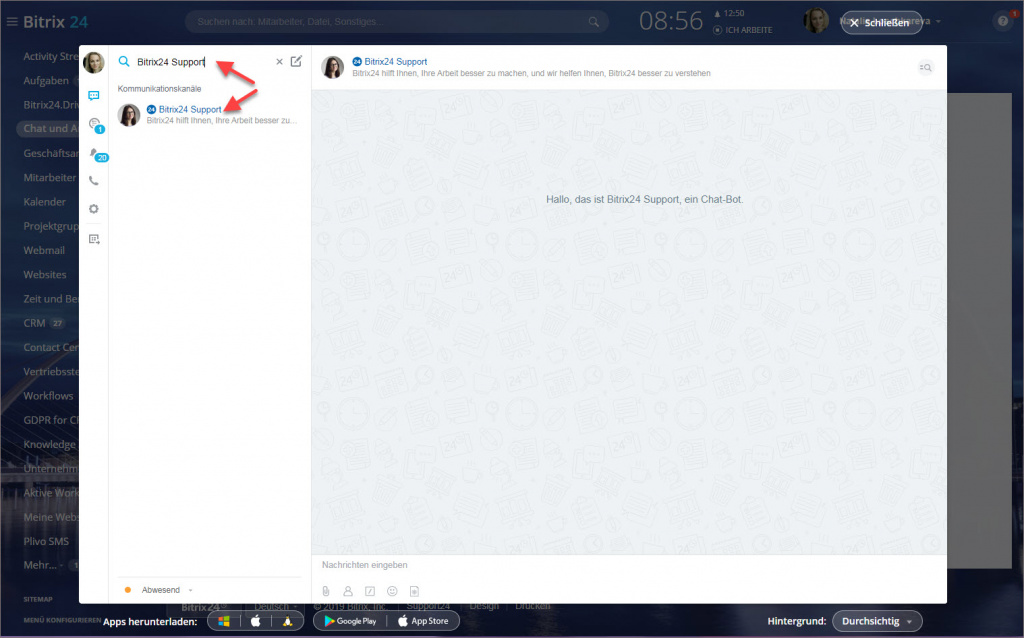
Task: Click Bitrix24 Support avatar in chat header
Action: (x=332, y=67)
